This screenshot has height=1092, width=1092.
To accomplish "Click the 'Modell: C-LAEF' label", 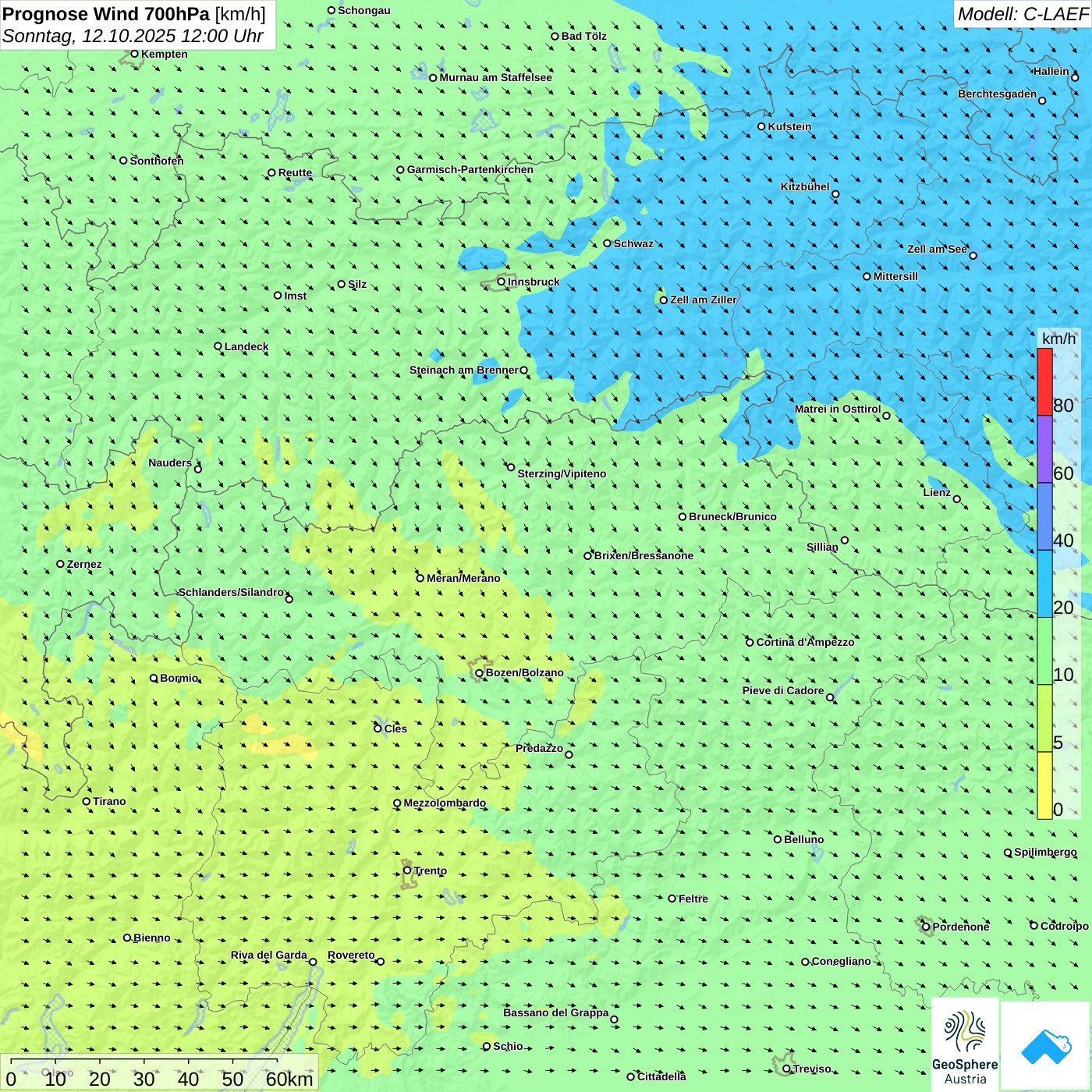I will tap(1023, 14).
